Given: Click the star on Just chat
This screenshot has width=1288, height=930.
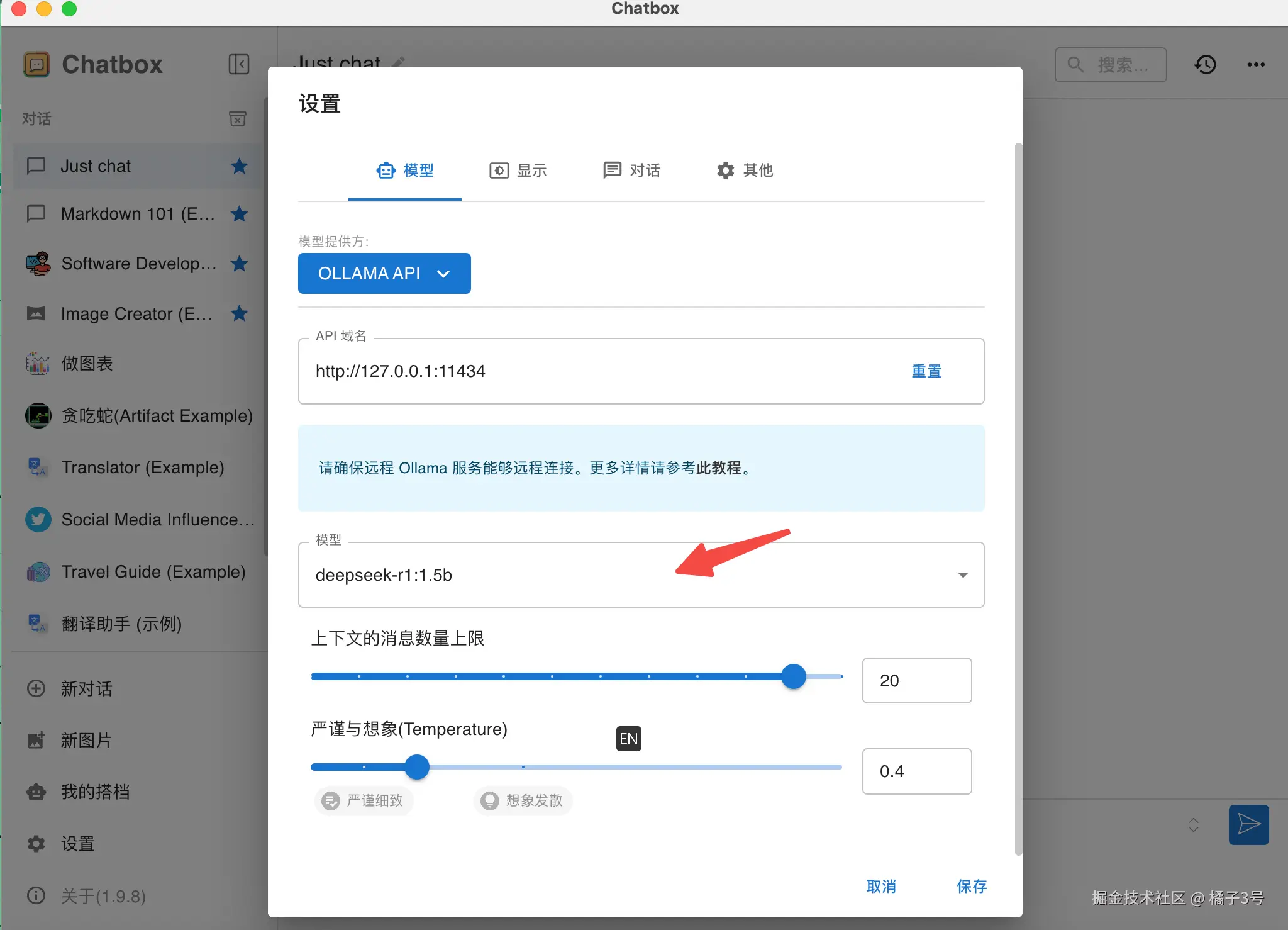Looking at the screenshot, I should click(239, 166).
